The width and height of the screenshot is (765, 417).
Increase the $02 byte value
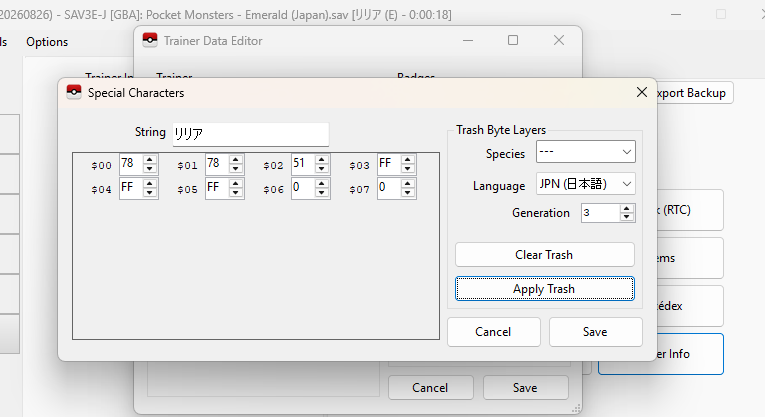coord(322,159)
